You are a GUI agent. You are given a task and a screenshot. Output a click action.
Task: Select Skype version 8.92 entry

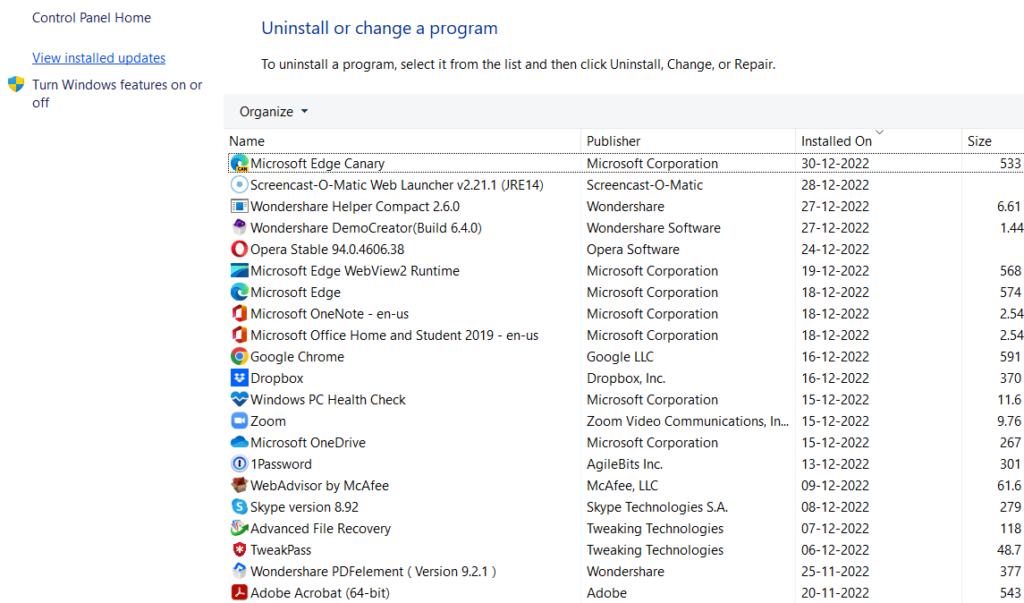[x=304, y=507]
